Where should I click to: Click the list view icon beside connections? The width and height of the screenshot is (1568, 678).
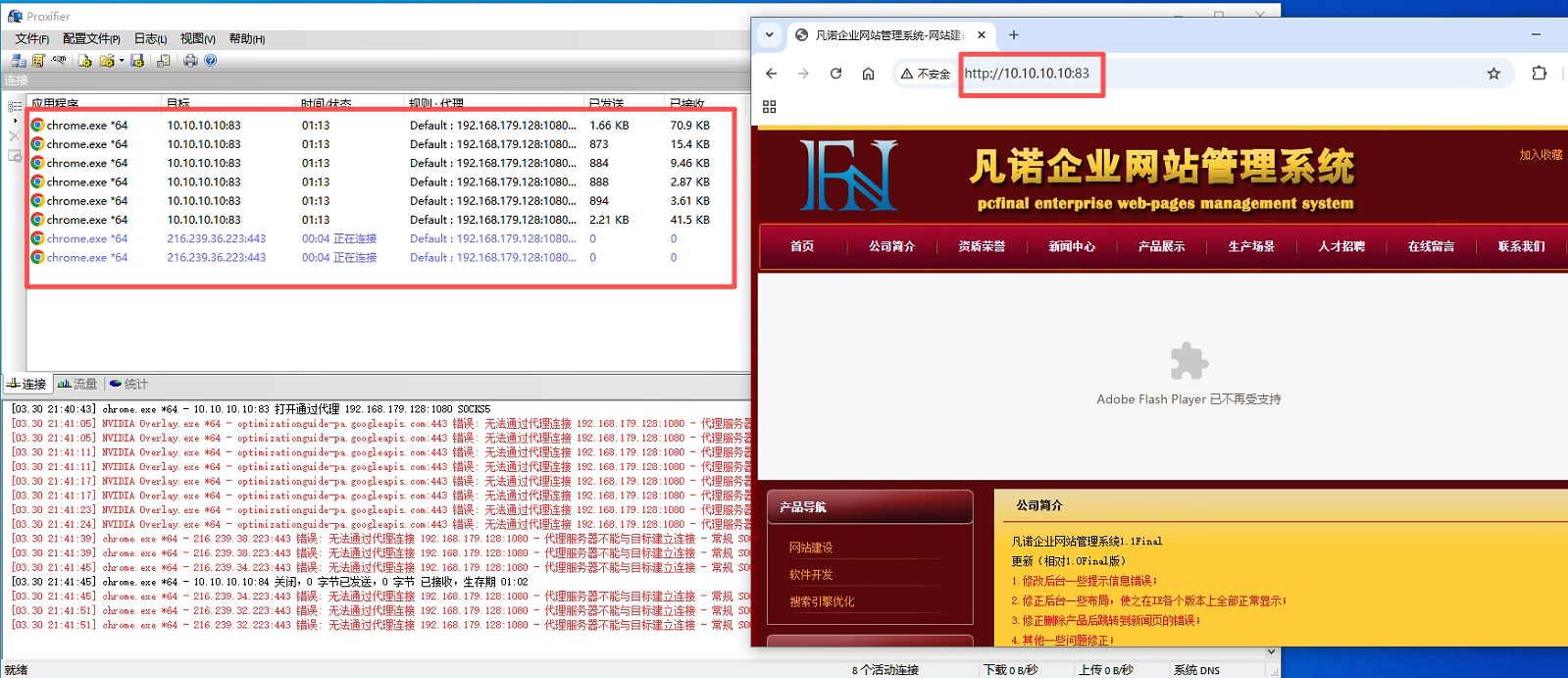(15, 106)
